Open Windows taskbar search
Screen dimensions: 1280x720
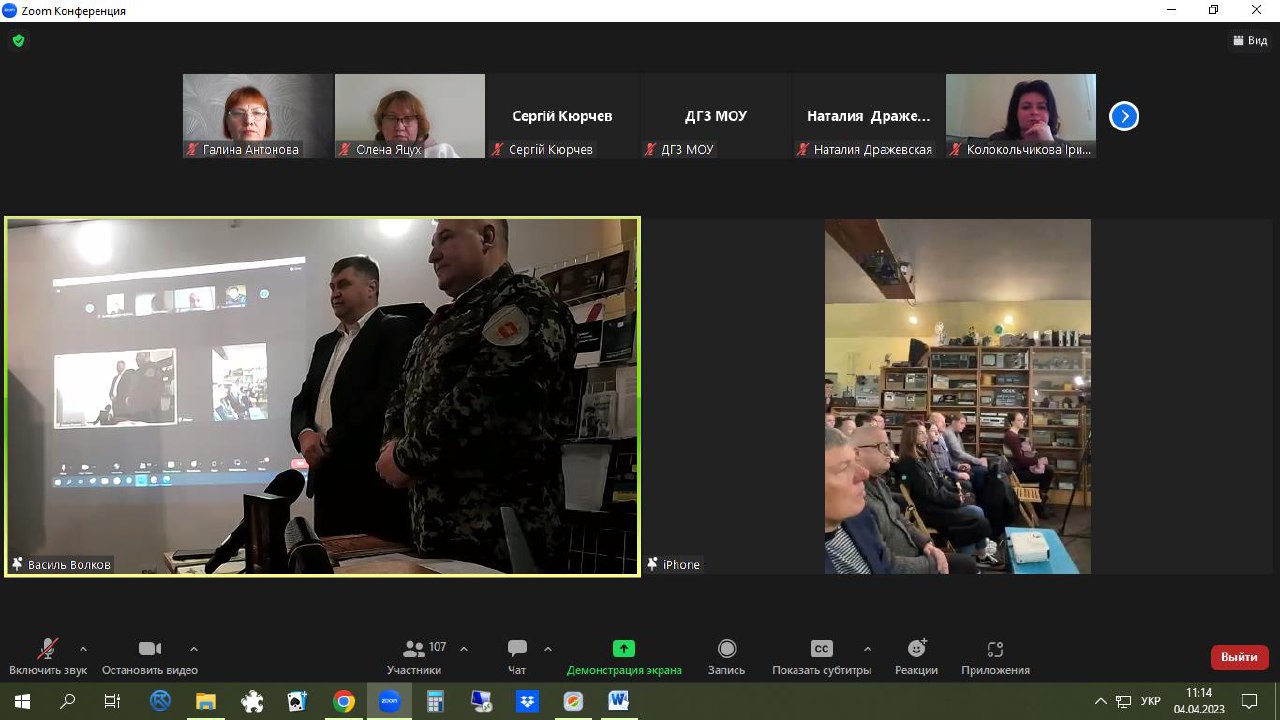(68, 701)
